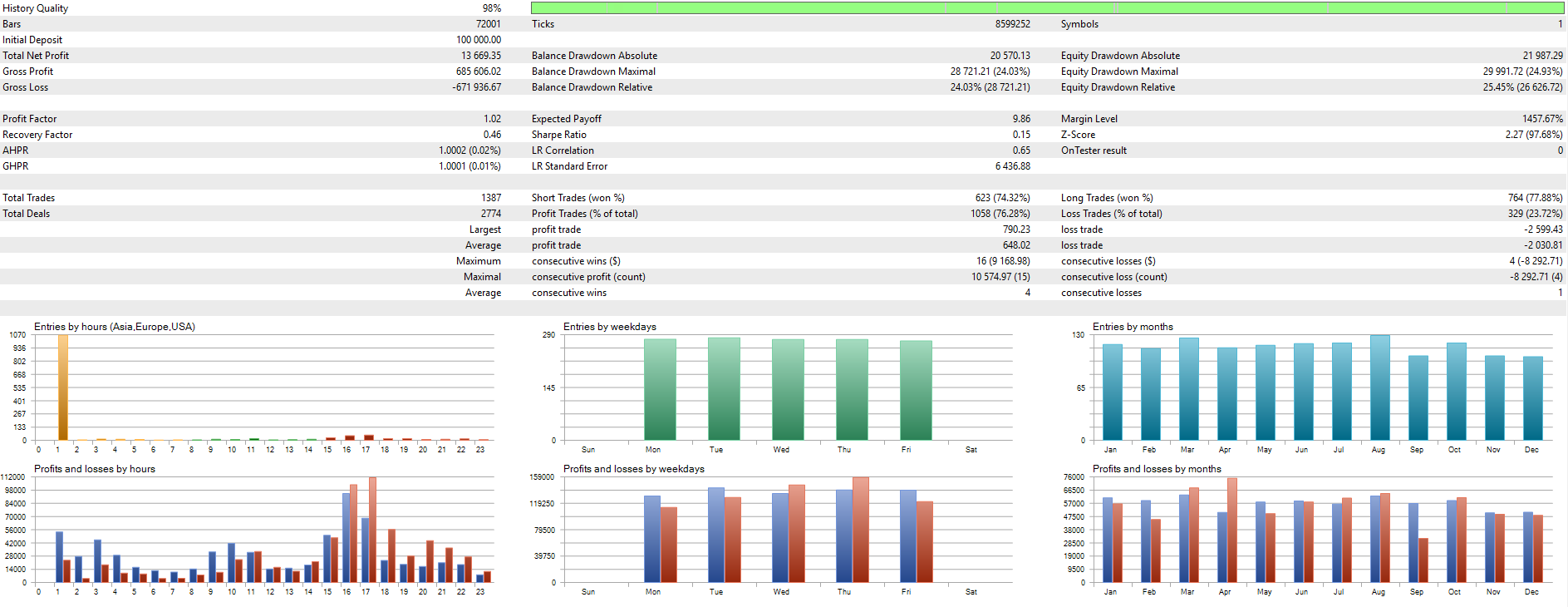Click red Thu bar in Profits and losses by weekdays
Image resolution: width=1568 pixels, height=607 pixels.
[x=860, y=530]
